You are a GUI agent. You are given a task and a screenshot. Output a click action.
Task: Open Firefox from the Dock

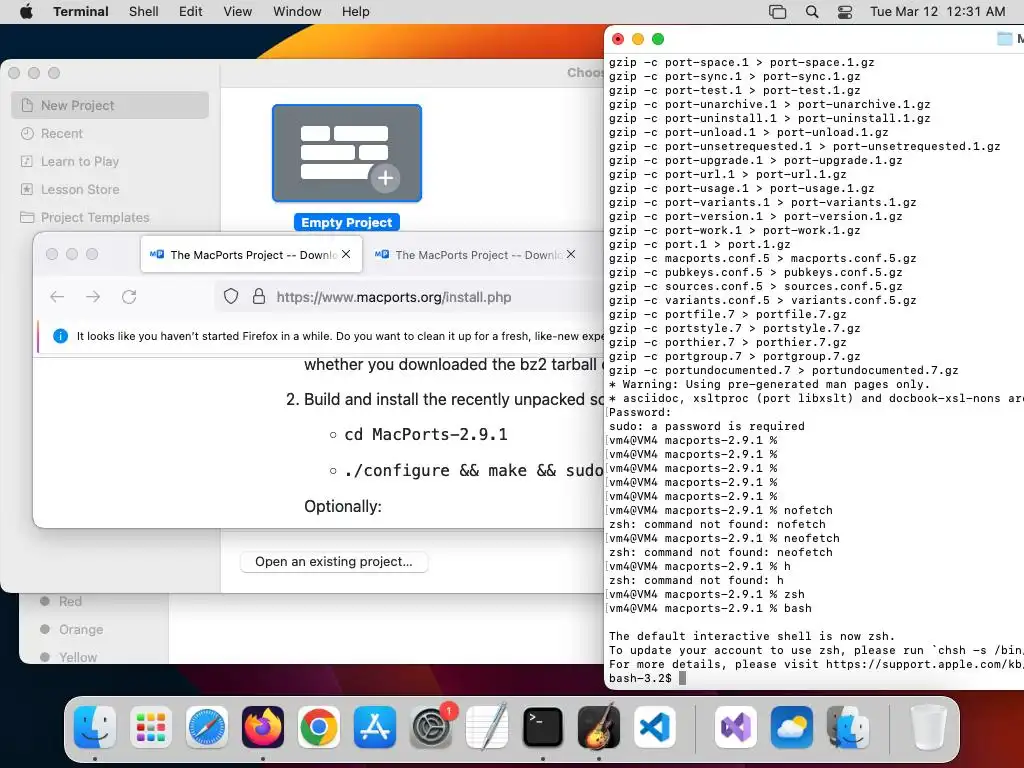263,727
